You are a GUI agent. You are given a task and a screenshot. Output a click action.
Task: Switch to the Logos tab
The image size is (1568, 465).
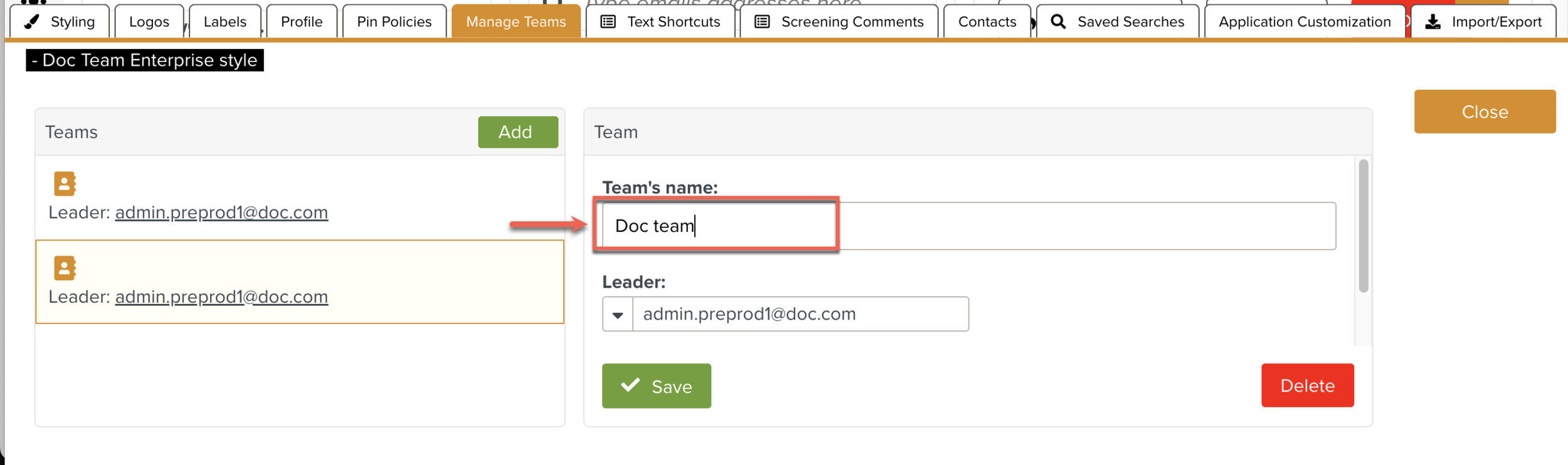pyautogui.click(x=149, y=22)
